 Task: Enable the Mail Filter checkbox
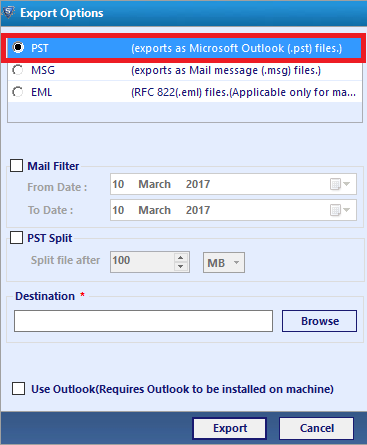pyautogui.click(x=16, y=166)
